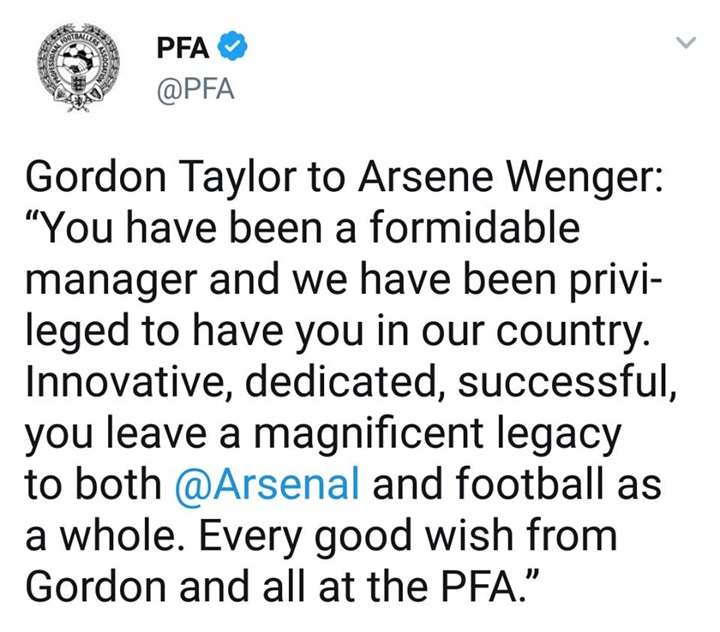Viewport: 720px width, 632px height.
Task: Visit the @PFA handle
Action: tap(195, 89)
